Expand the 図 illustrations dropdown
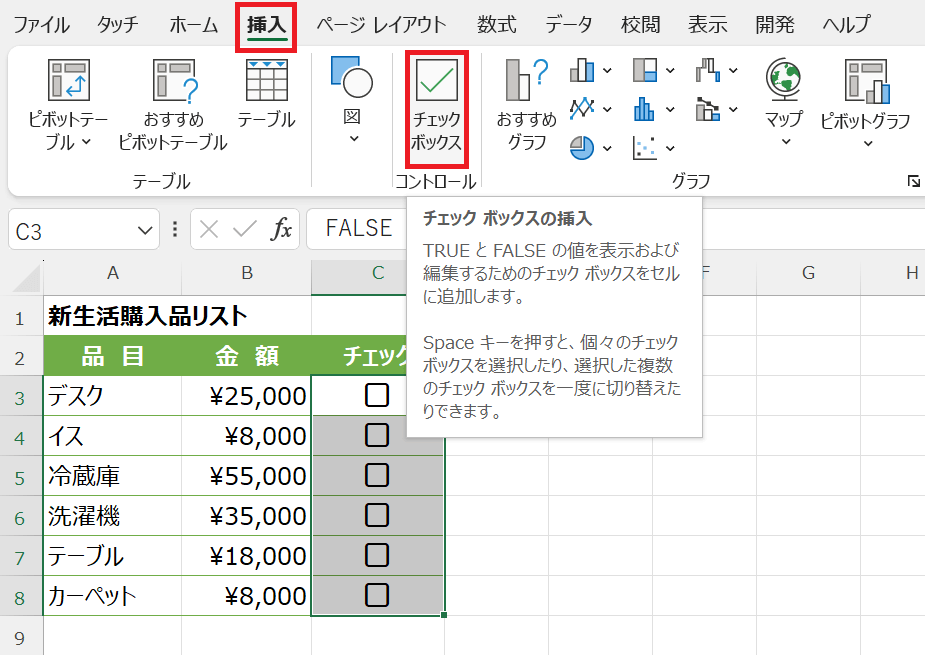This screenshot has width=925, height=655. [x=352, y=139]
